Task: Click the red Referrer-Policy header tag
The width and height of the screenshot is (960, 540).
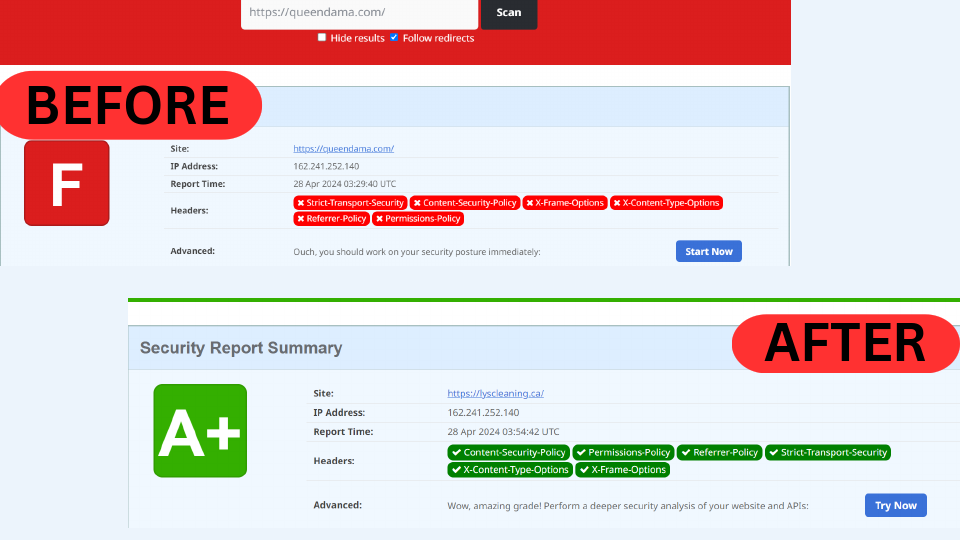Action: tap(331, 219)
